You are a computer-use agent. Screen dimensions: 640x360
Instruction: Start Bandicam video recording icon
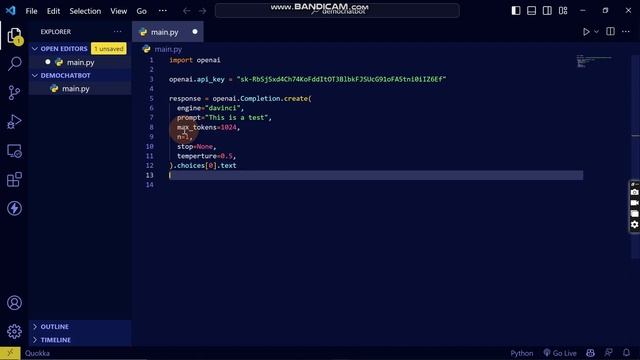[x=634, y=203]
